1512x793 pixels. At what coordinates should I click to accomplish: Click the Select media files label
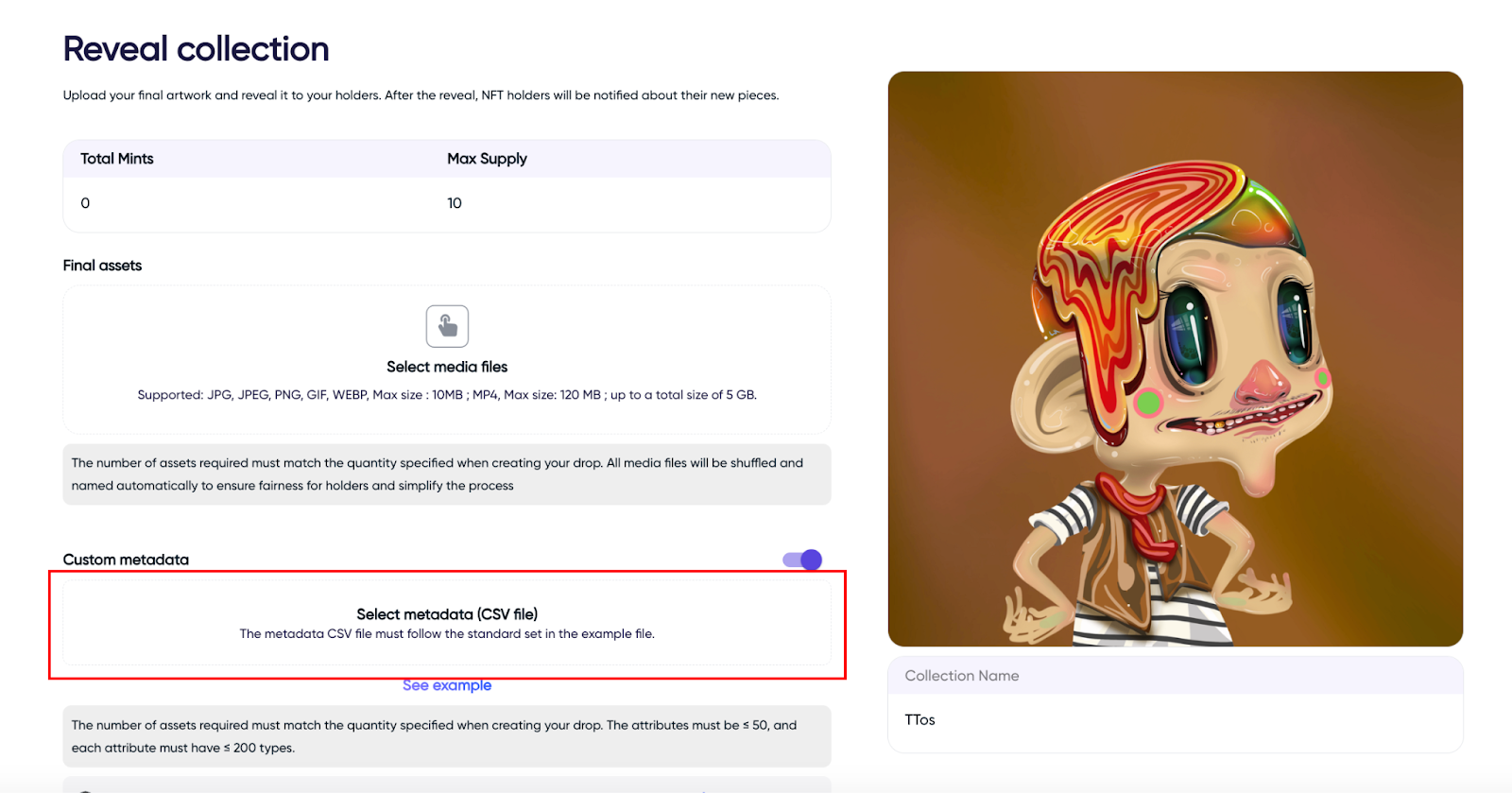(447, 367)
